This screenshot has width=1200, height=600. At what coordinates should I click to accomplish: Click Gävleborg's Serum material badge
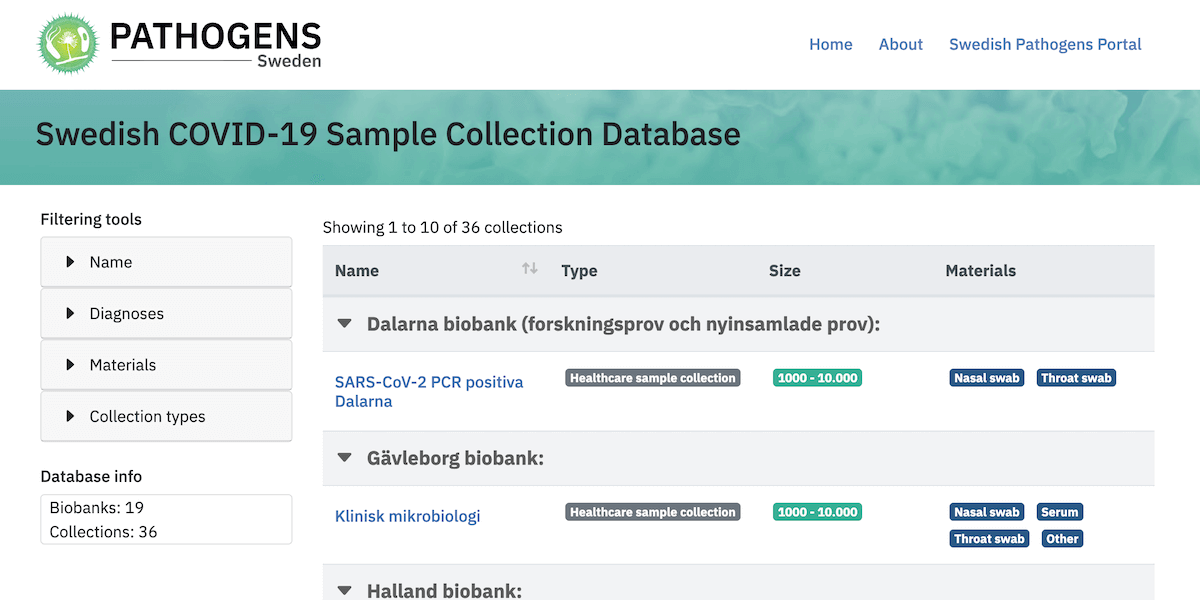click(1059, 512)
